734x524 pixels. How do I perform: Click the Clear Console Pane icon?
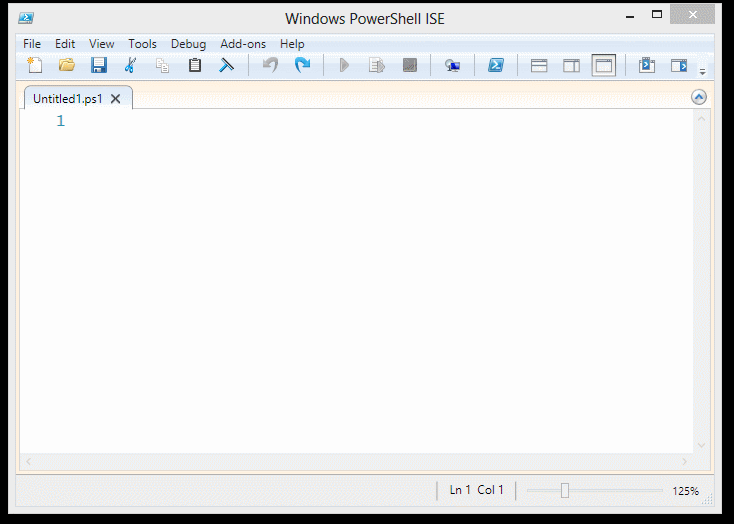pos(227,66)
